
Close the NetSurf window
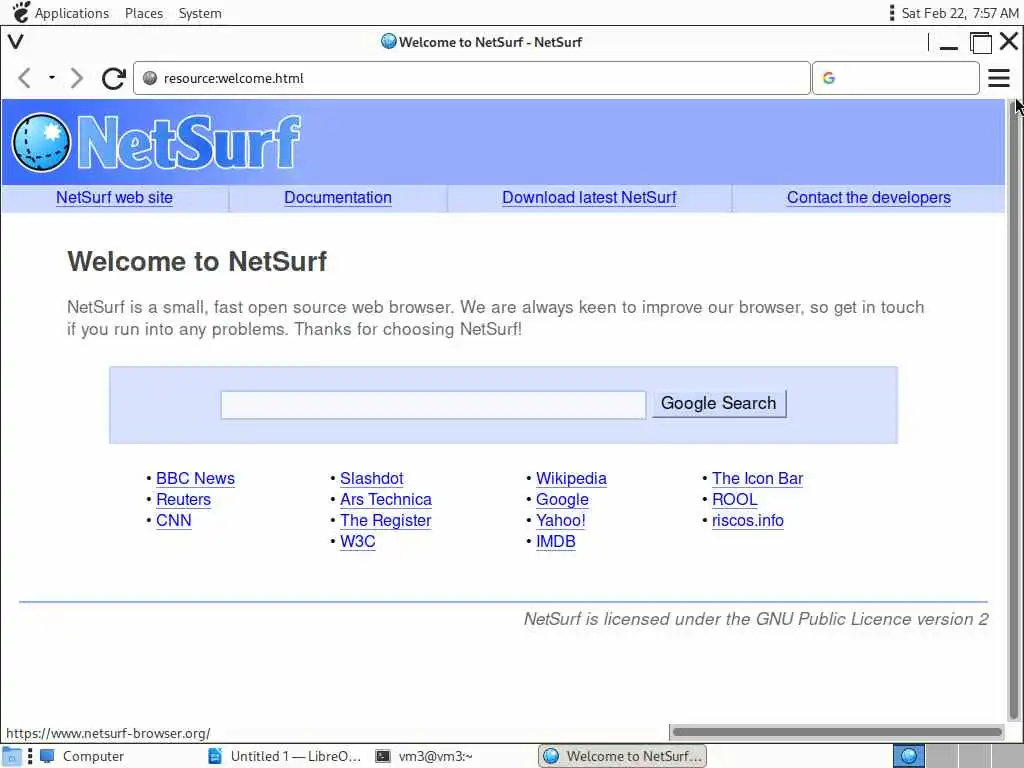[x=1009, y=41]
